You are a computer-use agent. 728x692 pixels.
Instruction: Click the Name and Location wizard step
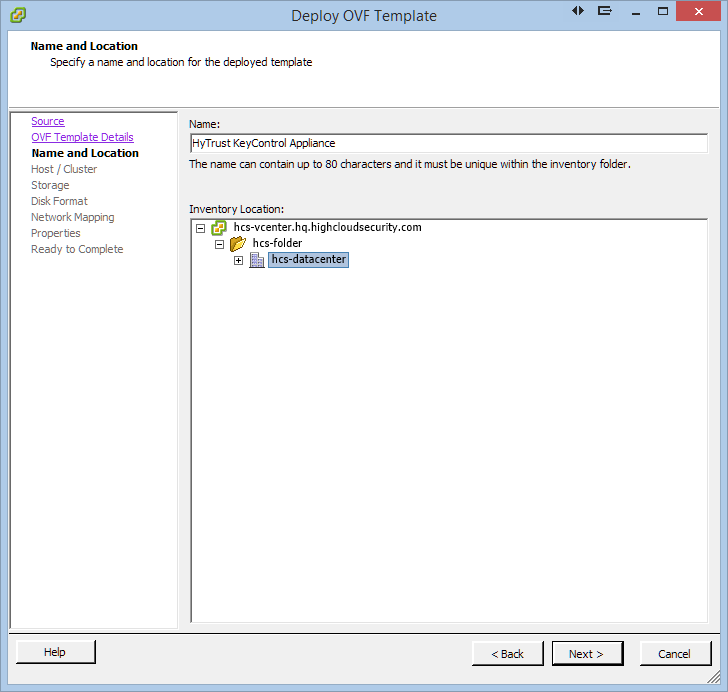click(x=85, y=153)
